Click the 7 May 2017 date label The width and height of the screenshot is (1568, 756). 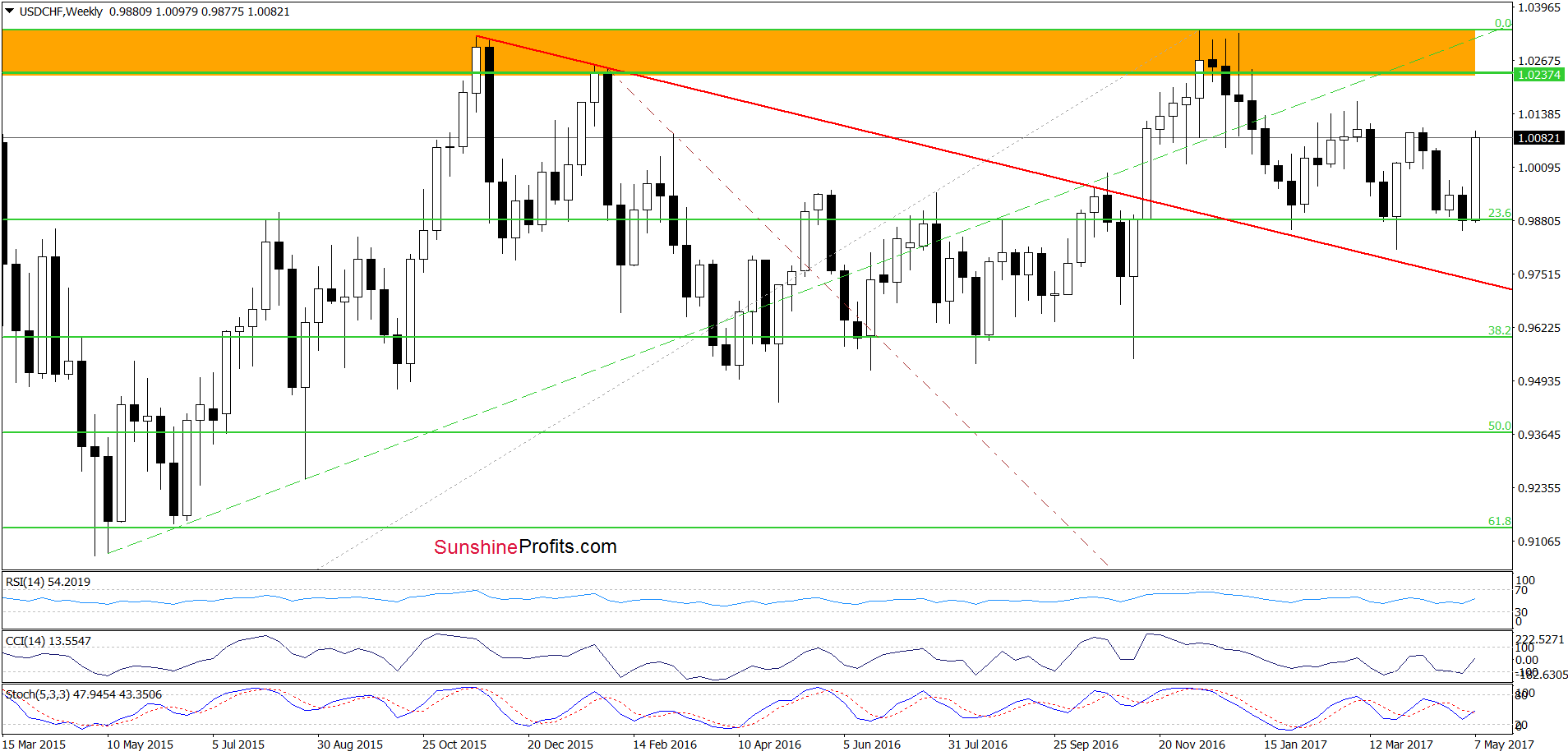[1504, 744]
